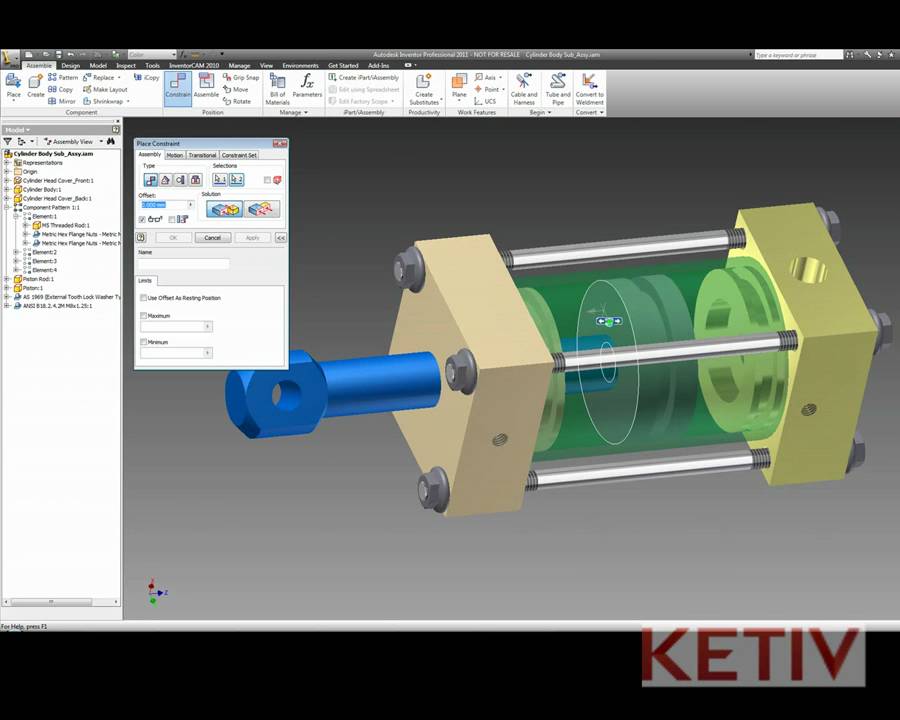
Task: Click the Offset value input field
Action: coord(163,205)
